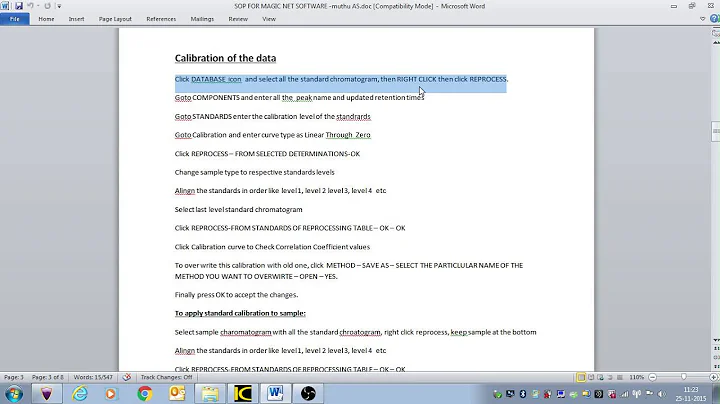Click the 'To apply standard calibration to sample:' heading
The image size is (720, 404).
click(240, 313)
